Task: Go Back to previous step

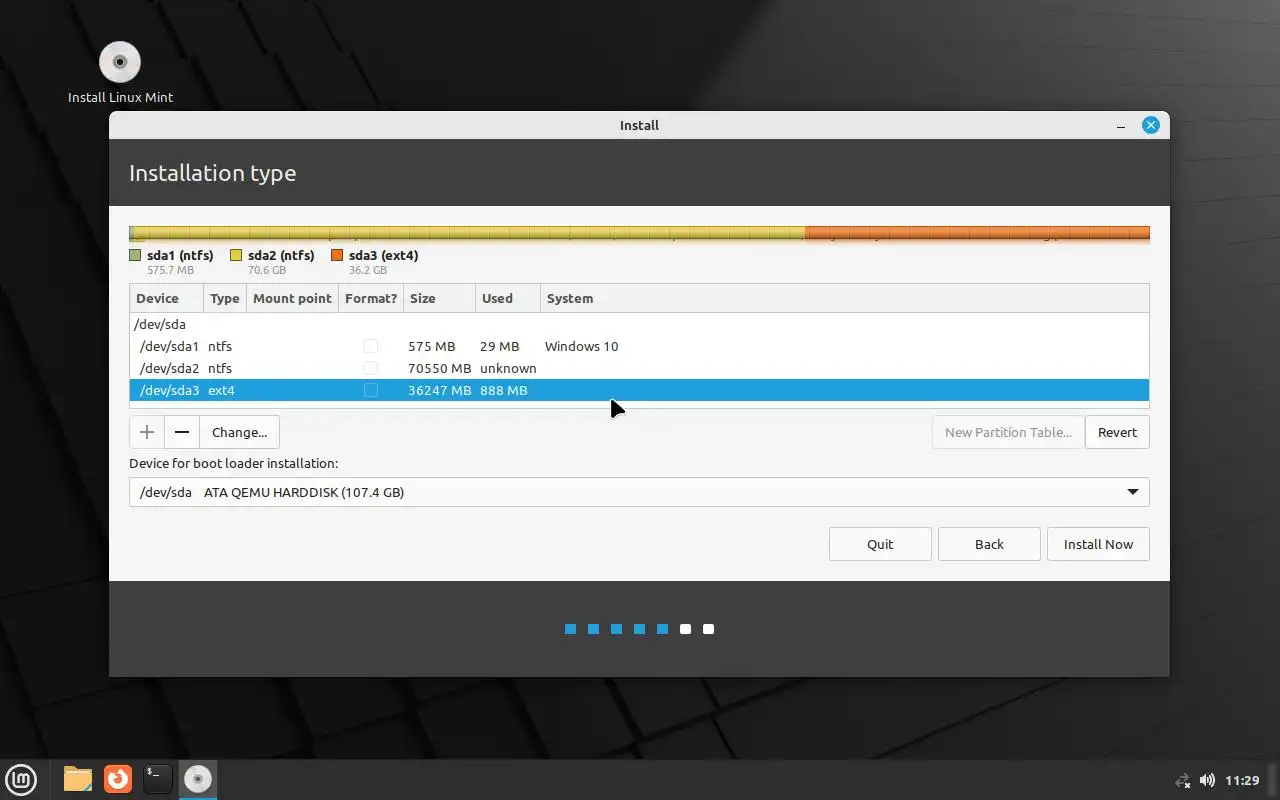Action: click(x=989, y=544)
